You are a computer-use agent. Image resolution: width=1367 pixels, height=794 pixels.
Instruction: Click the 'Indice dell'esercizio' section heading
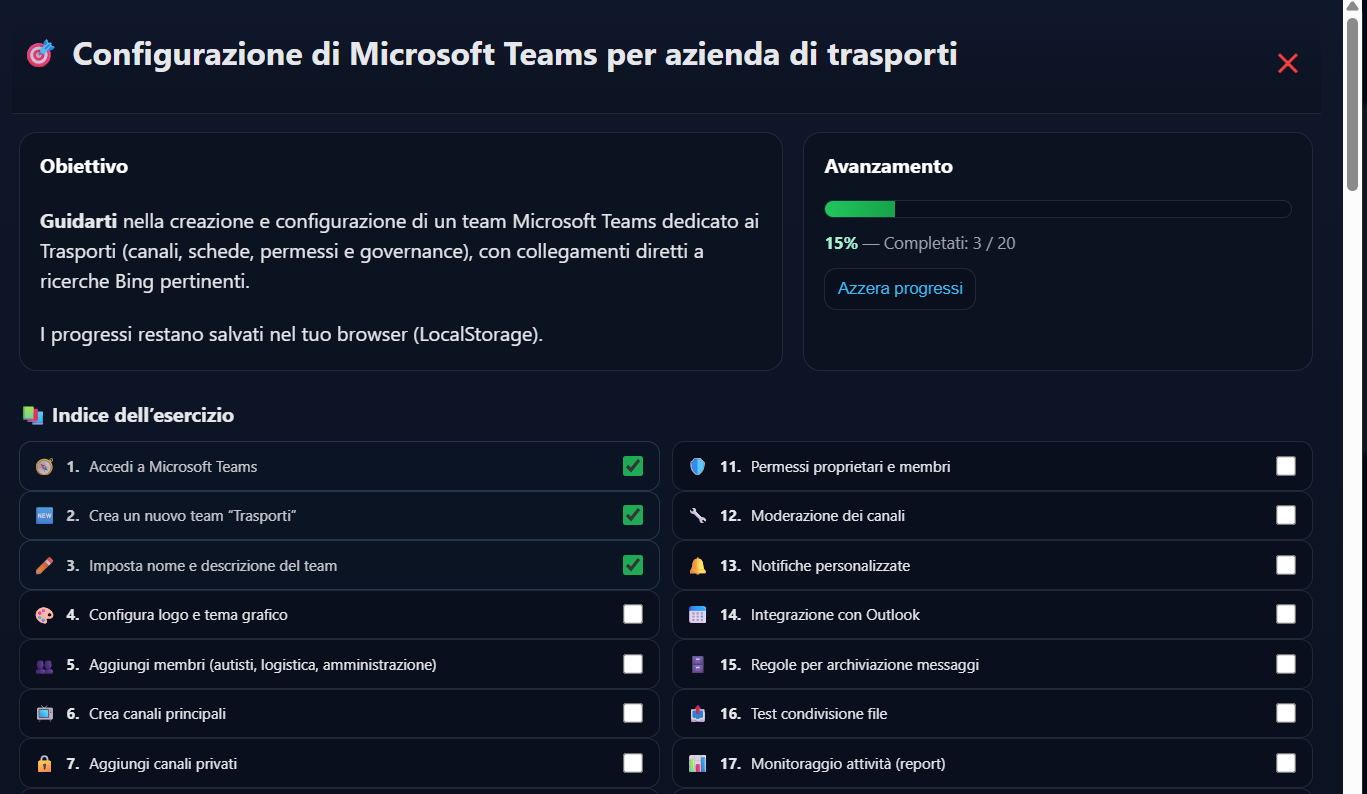pyautogui.click(x=143, y=415)
